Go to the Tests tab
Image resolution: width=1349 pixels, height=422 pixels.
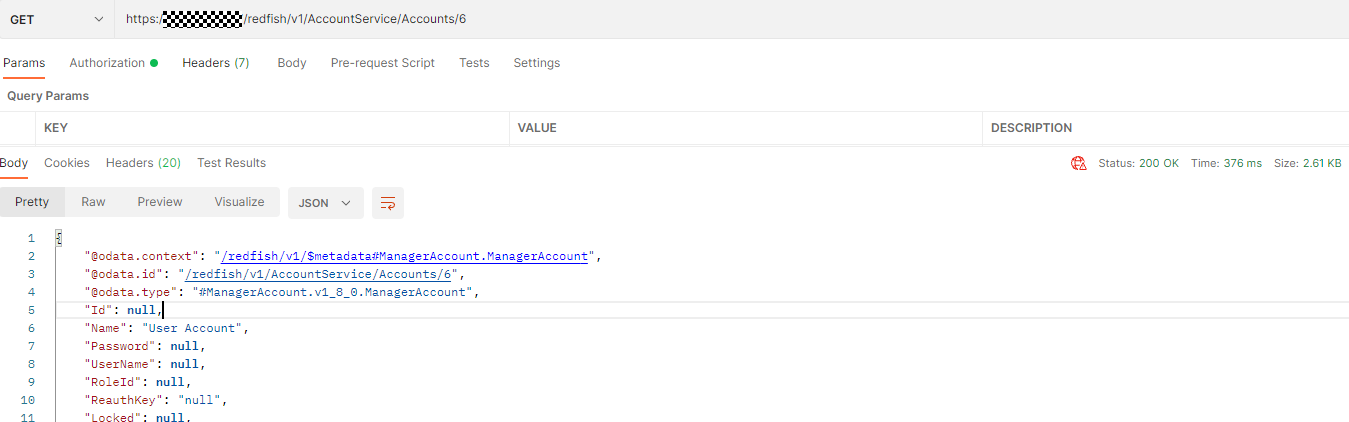474,63
